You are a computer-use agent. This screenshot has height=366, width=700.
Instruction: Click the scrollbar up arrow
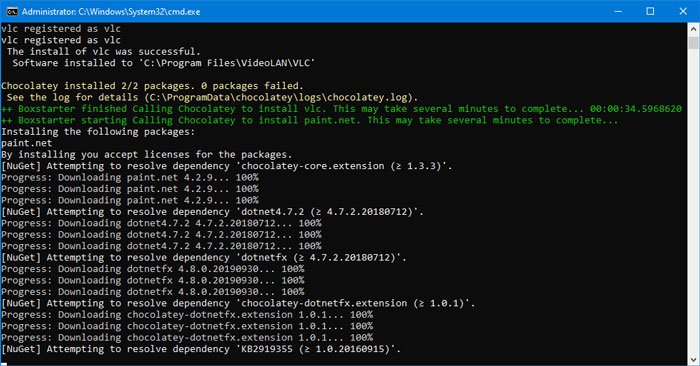pyautogui.click(x=693, y=29)
